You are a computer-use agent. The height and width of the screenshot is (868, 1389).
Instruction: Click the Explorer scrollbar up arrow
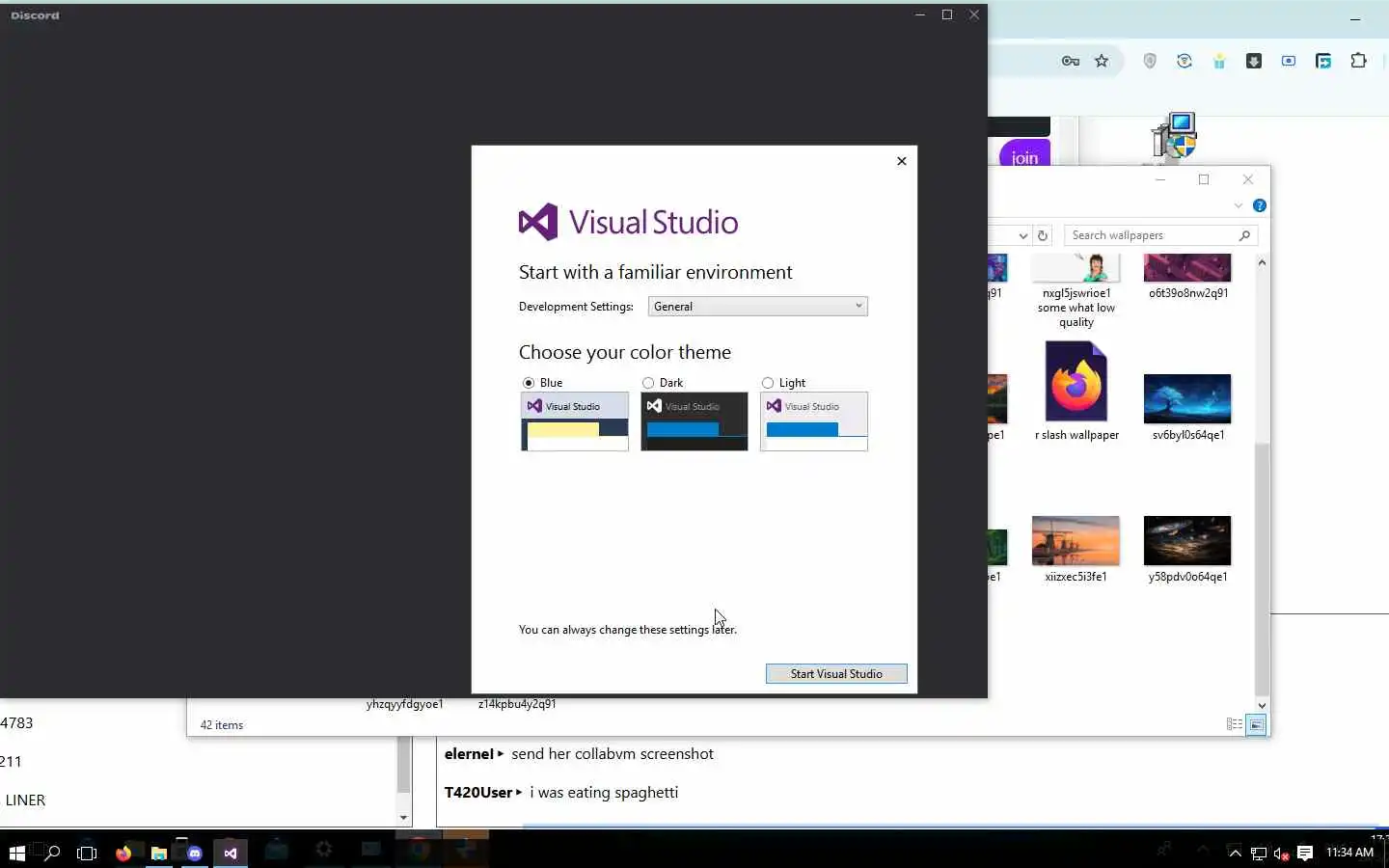[1262, 262]
